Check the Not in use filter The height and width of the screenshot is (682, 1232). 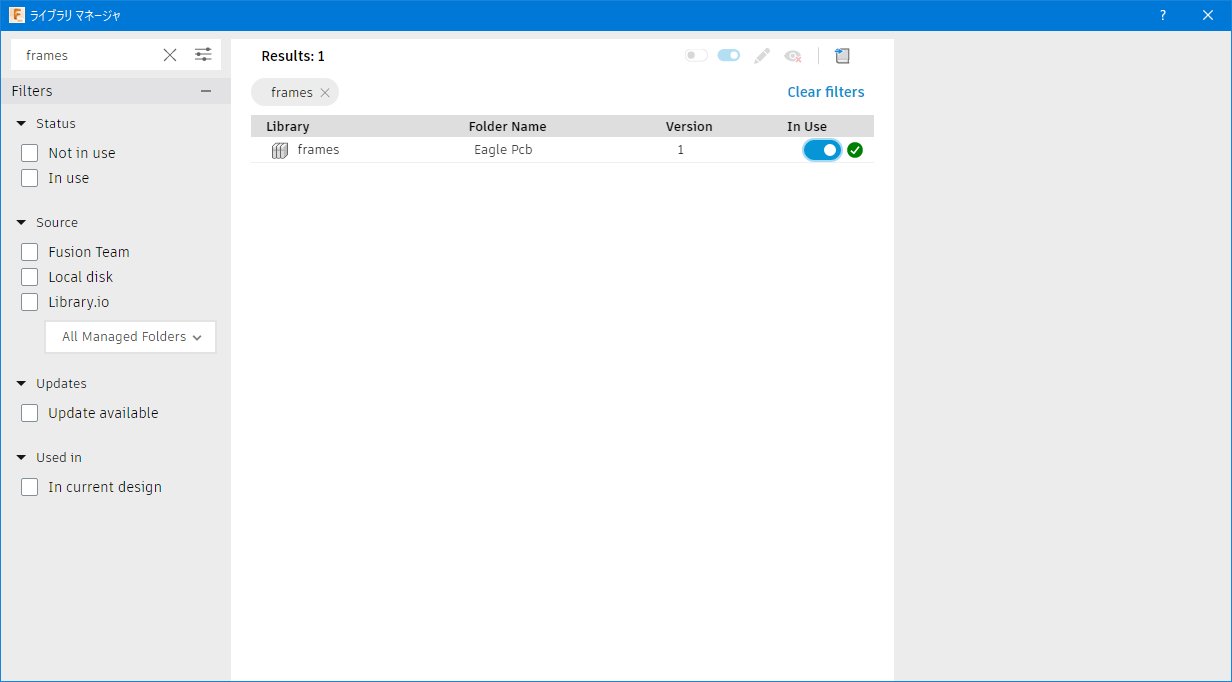click(30, 153)
